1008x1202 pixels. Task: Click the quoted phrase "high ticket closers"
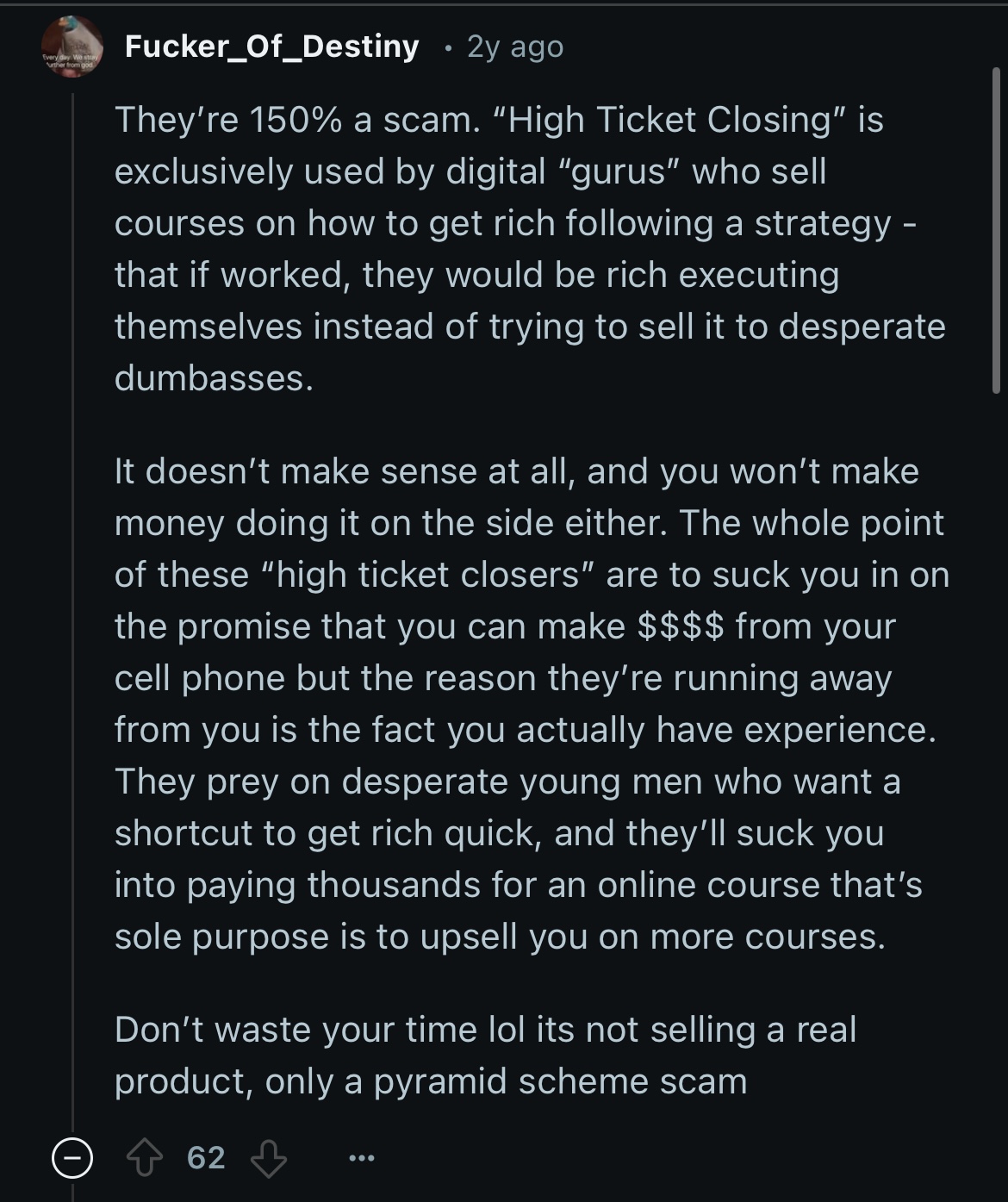coord(428,575)
